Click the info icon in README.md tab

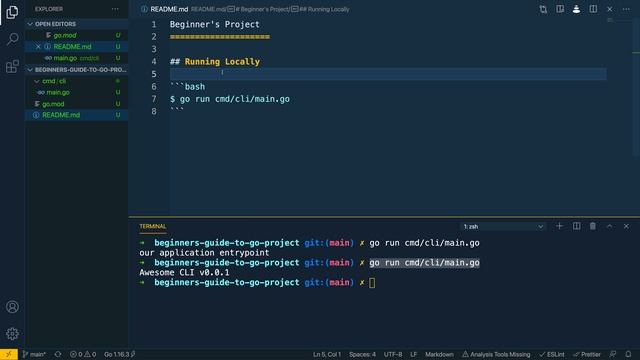click(x=144, y=9)
